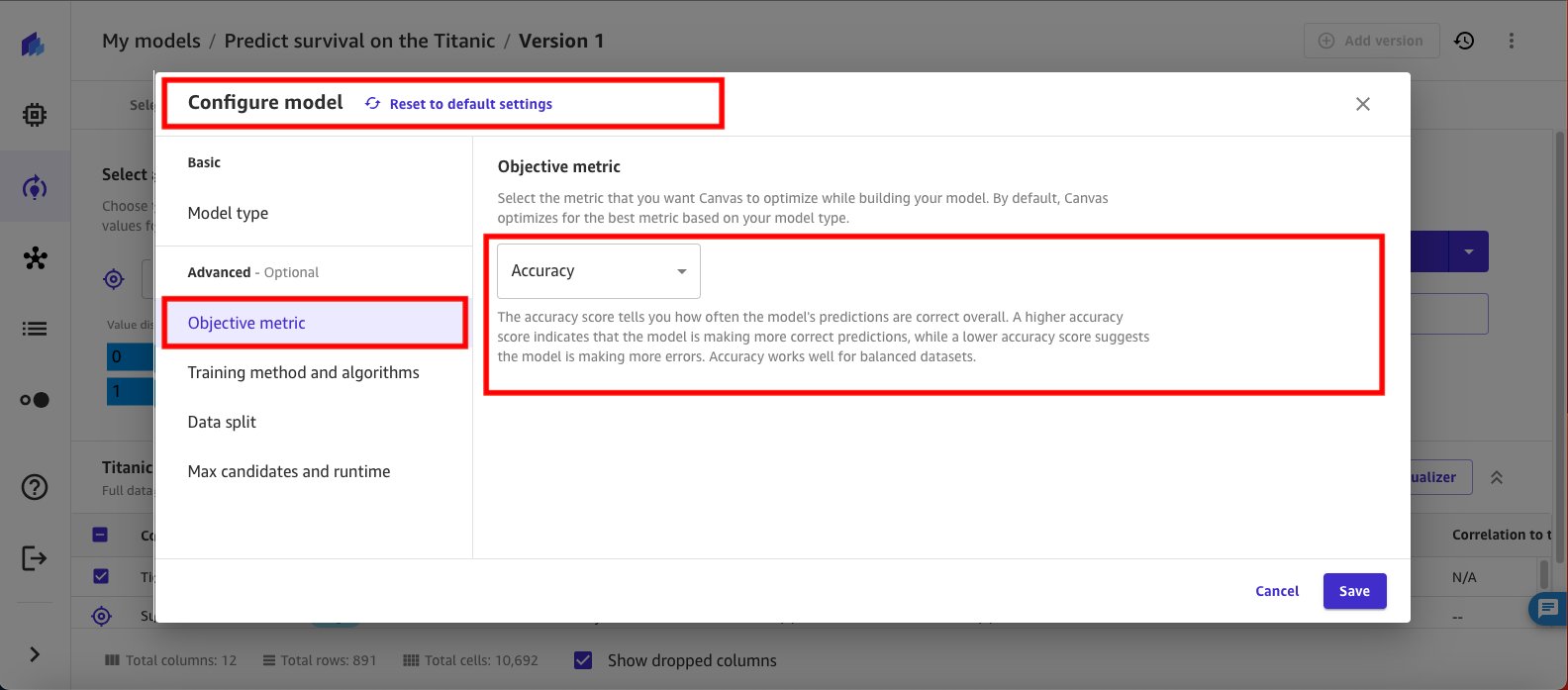The height and width of the screenshot is (690, 1568).
Task: Click the SageMaker Canvas logo icon
Action: [x=34, y=45]
